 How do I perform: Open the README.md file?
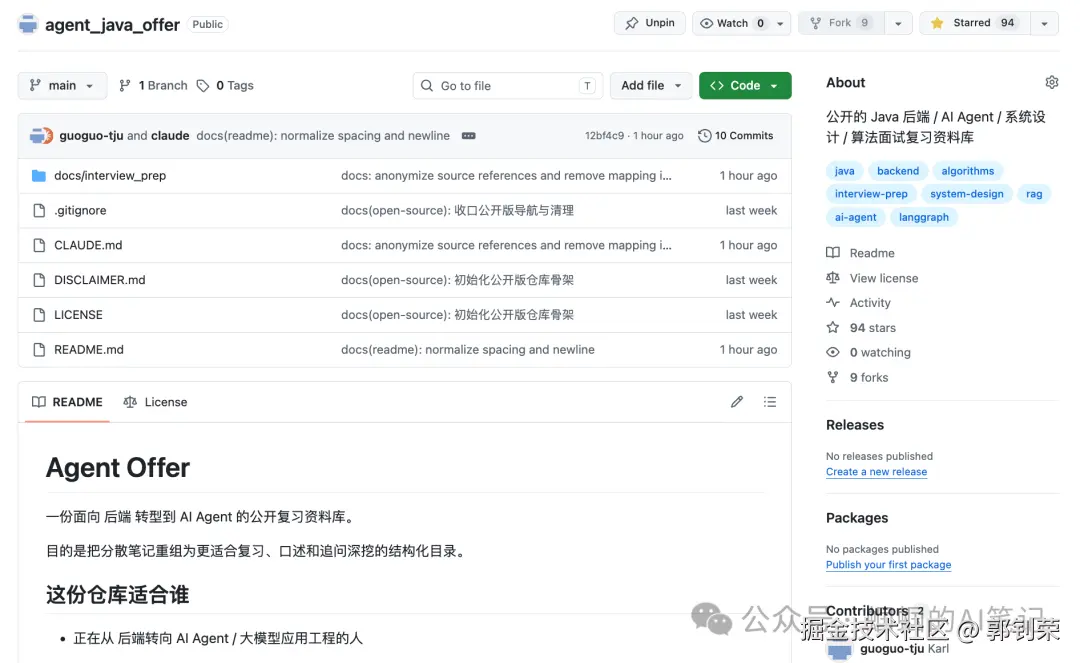tap(89, 350)
